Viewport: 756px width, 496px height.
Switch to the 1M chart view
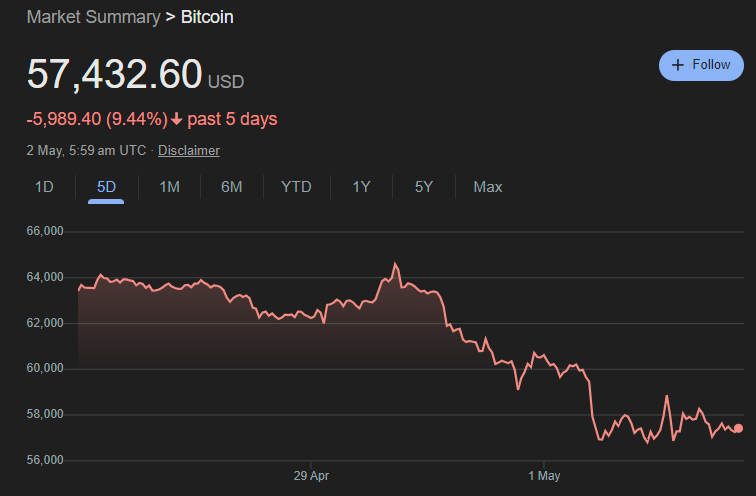click(x=169, y=187)
